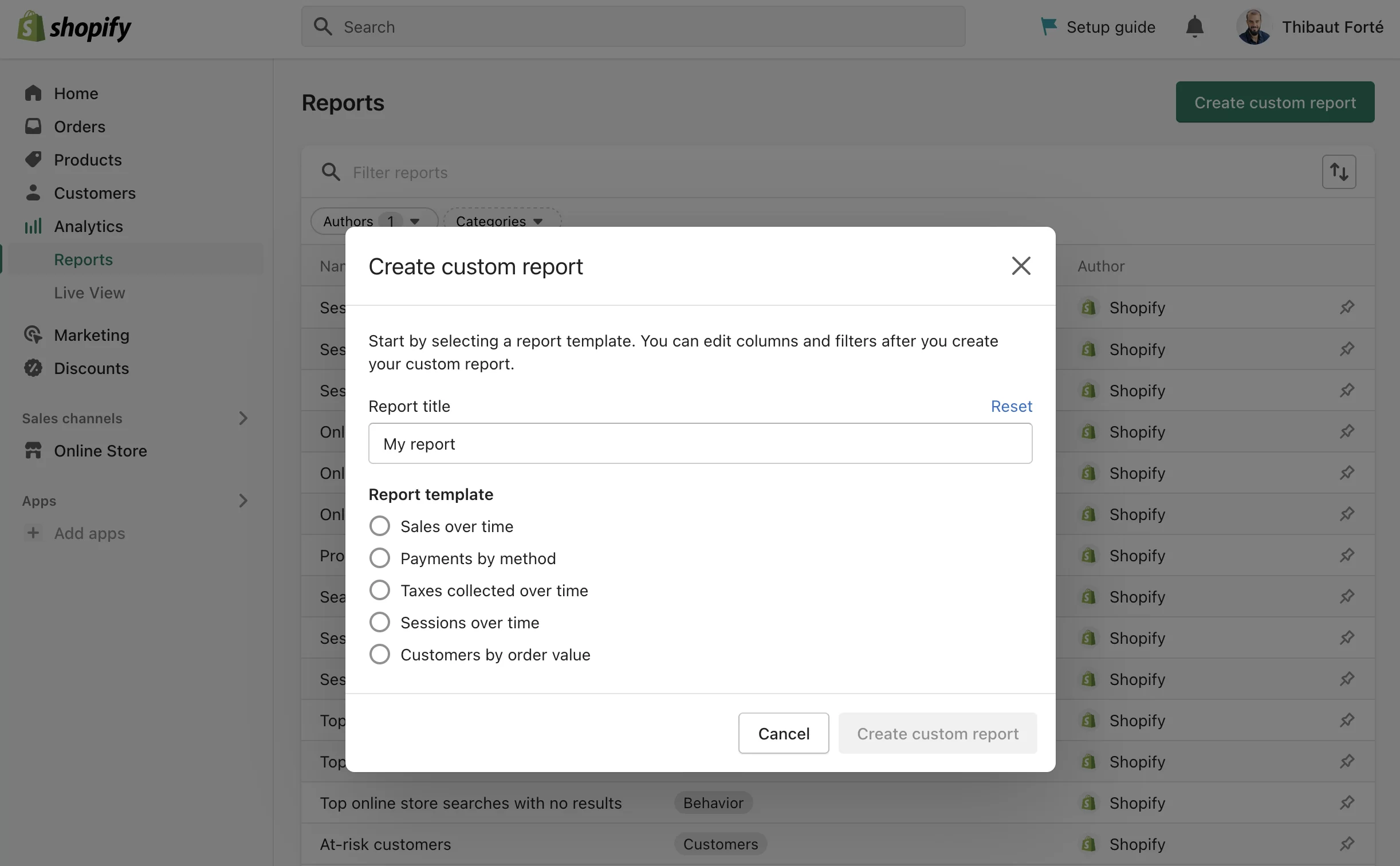The height and width of the screenshot is (866, 1400).
Task: Click Cancel to dismiss the dialog
Action: coord(783,732)
